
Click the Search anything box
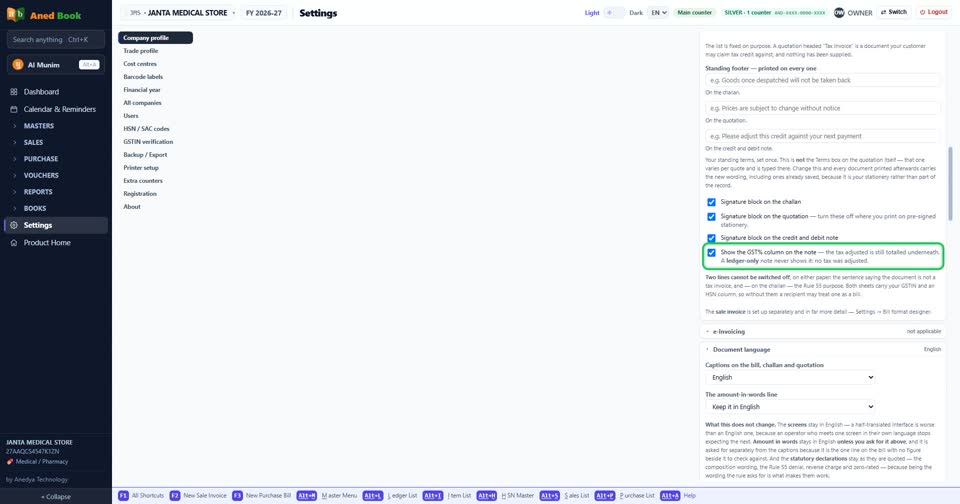click(56, 40)
